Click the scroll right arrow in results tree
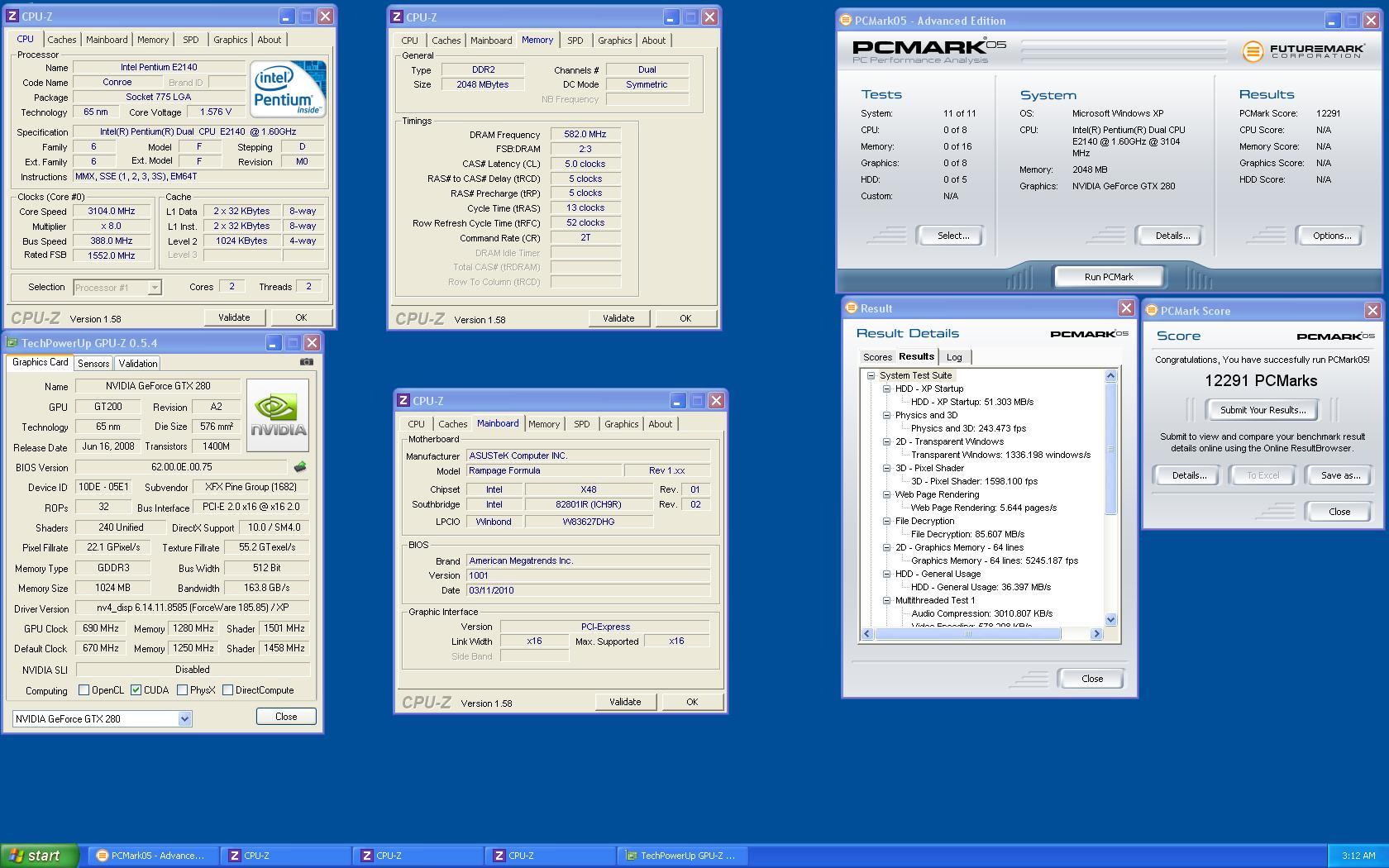 (1097, 634)
